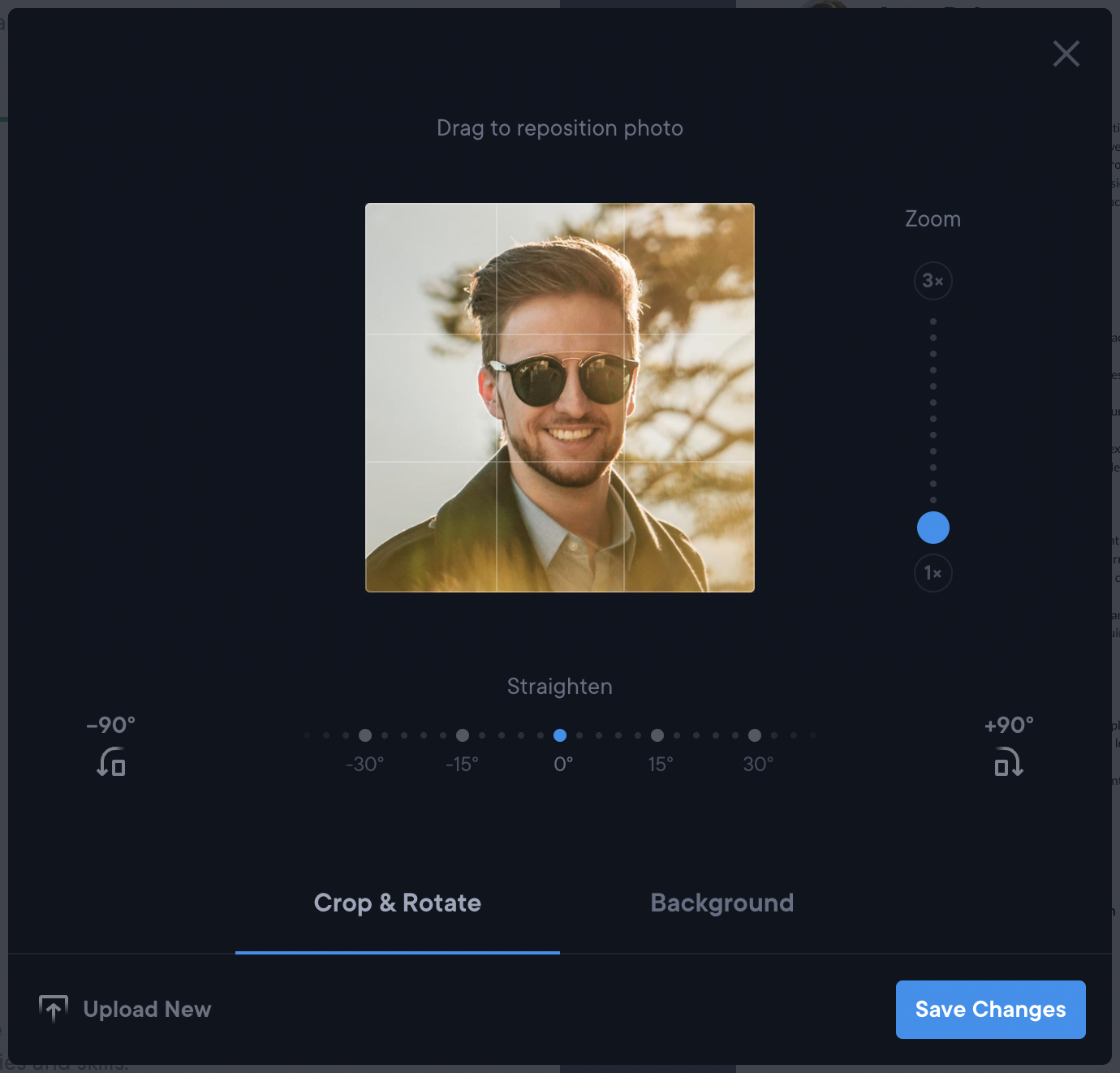The height and width of the screenshot is (1073, 1120).
Task: Click the photo preview crop area
Action: coord(560,398)
